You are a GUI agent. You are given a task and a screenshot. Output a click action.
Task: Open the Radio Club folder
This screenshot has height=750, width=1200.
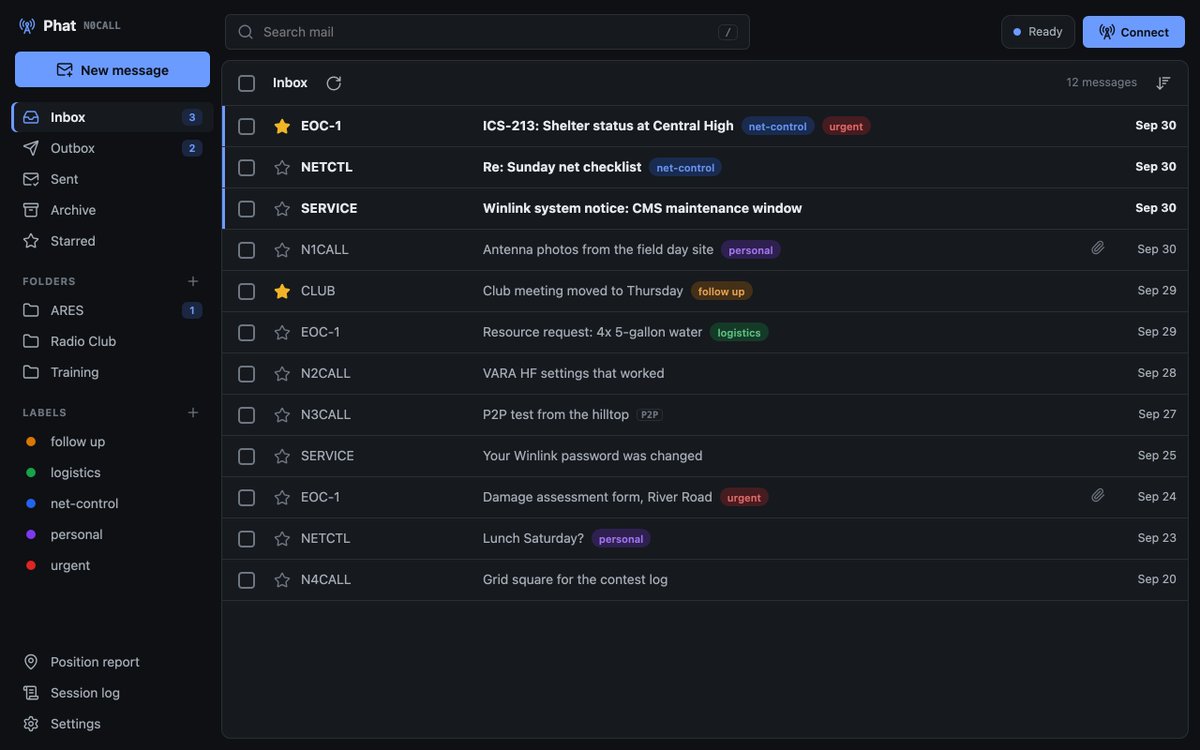click(112, 341)
